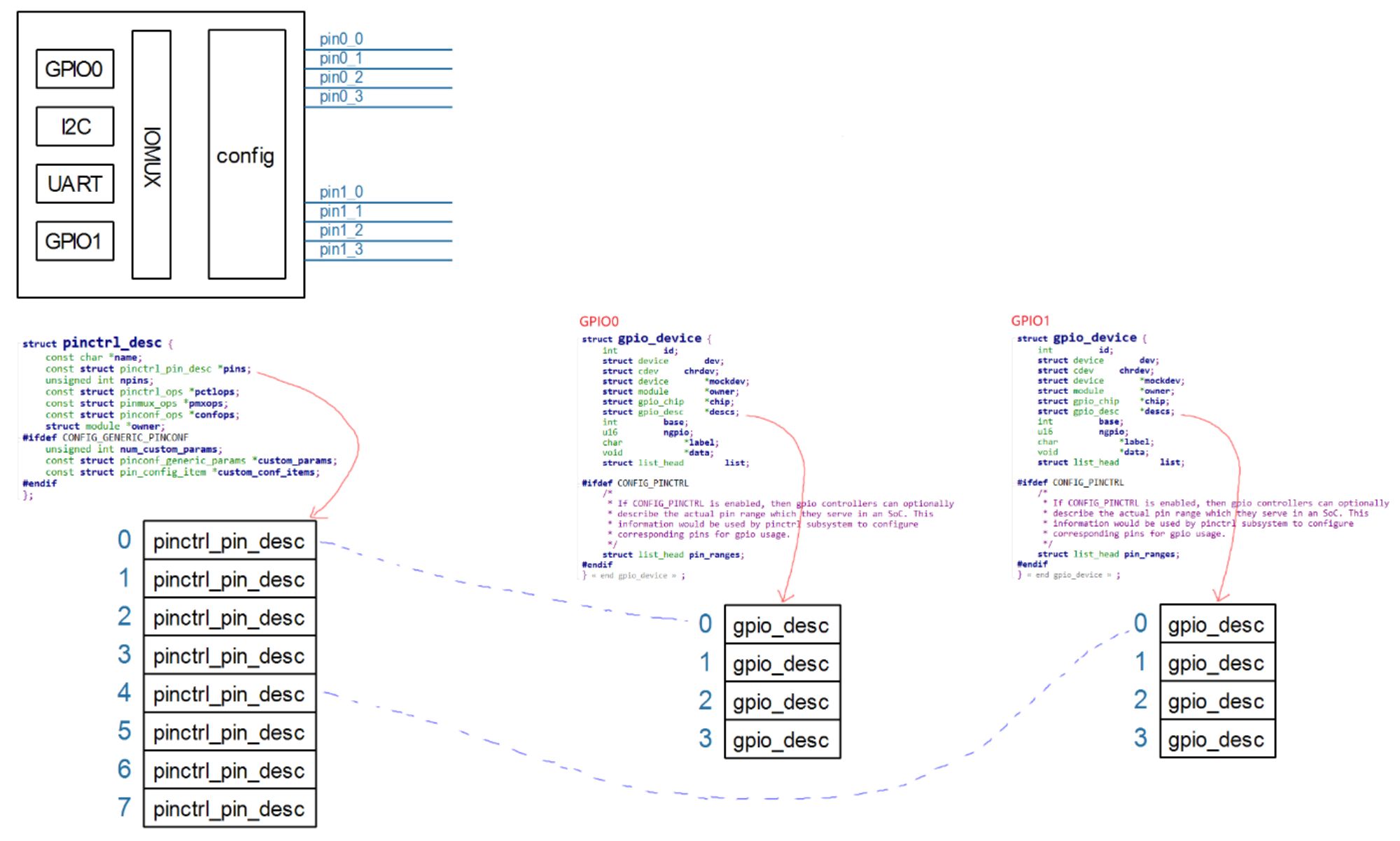
Task: Click the '*descs;' line in GPIO1's struct
Action: (1106, 411)
